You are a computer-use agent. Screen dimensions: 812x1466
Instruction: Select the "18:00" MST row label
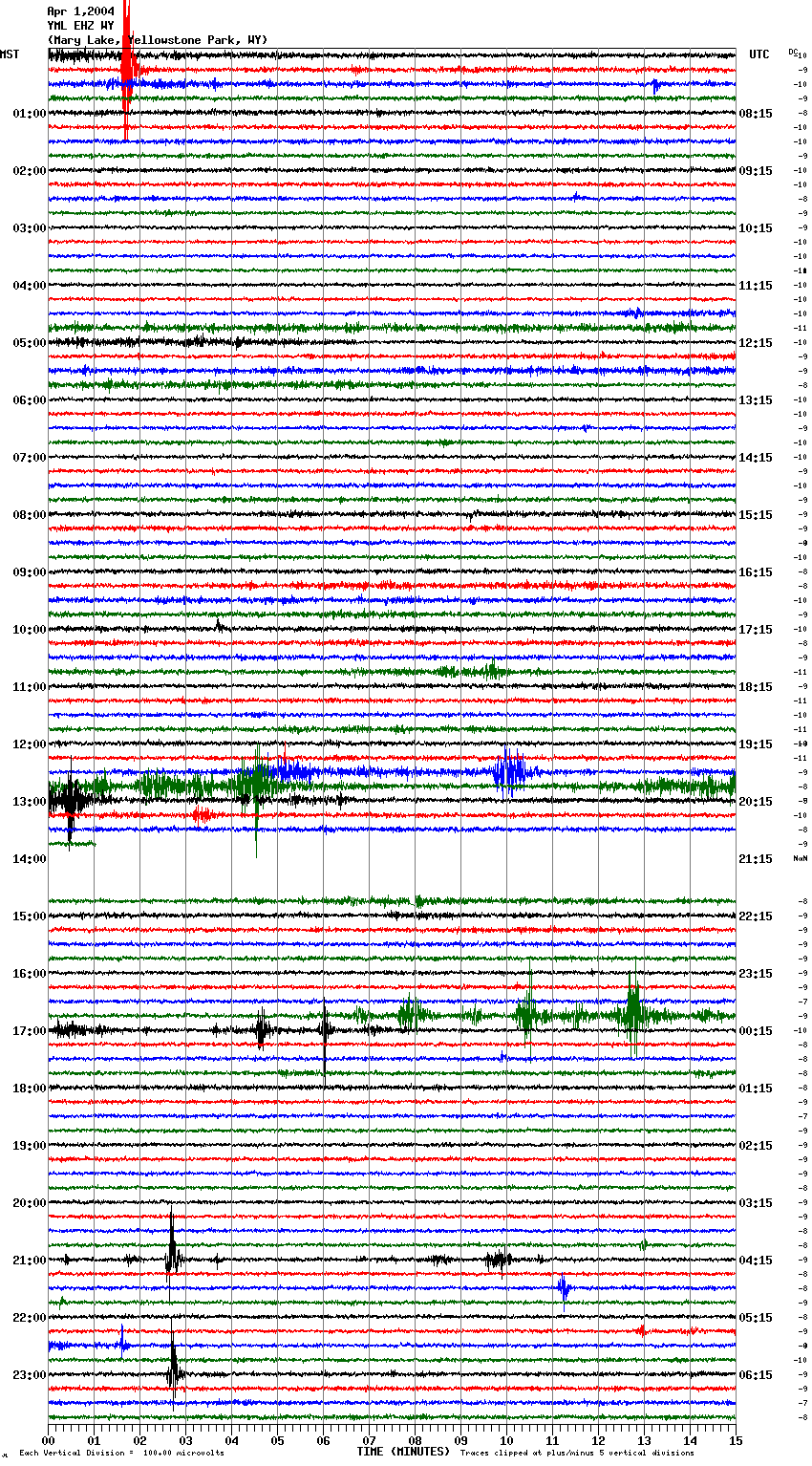pos(30,1089)
